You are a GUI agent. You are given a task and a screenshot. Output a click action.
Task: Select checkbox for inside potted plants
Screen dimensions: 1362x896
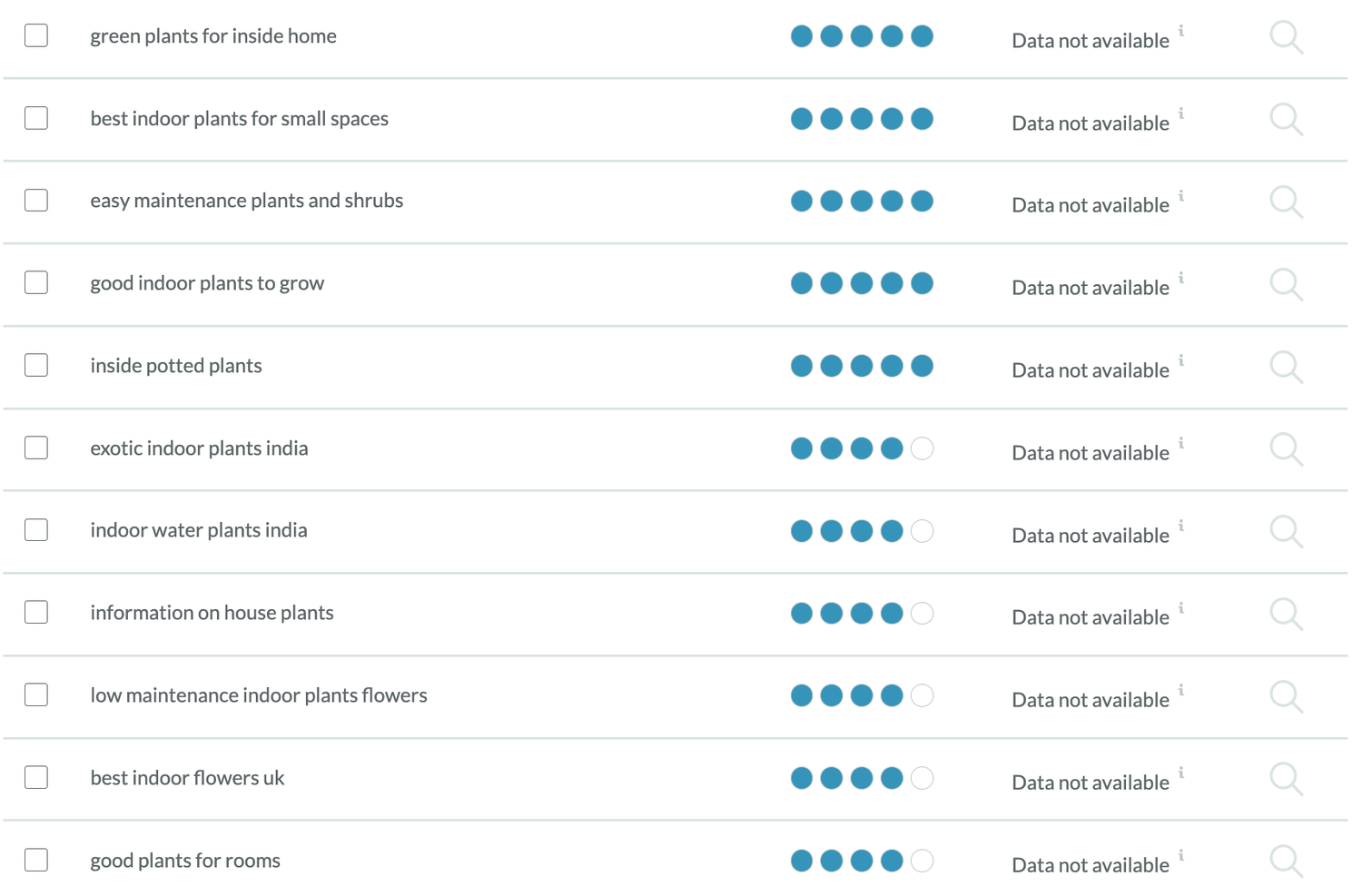[36, 365]
